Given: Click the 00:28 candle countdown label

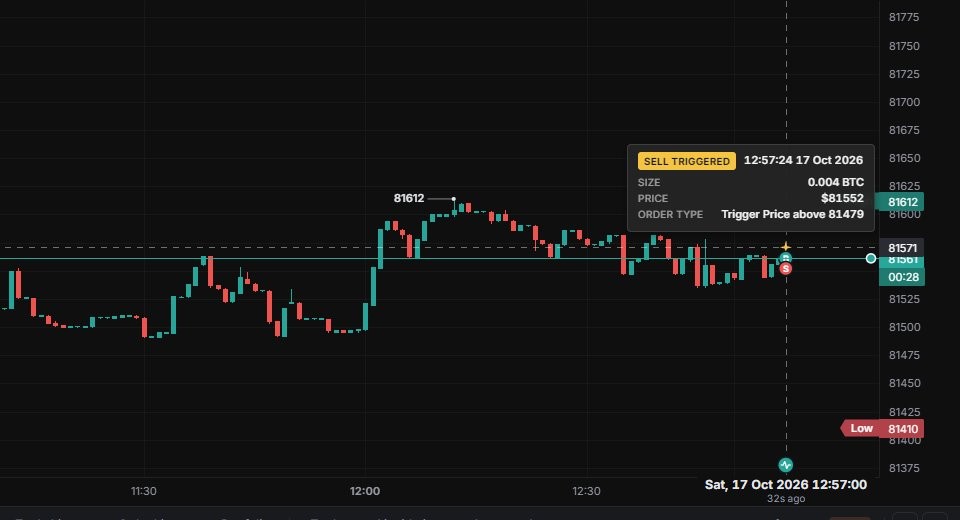Looking at the screenshot, I should tap(902, 277).
